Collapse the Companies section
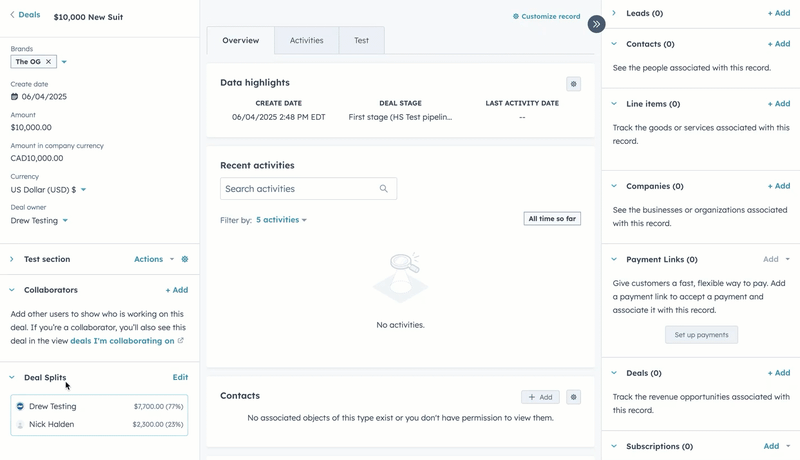 coord(614,186)
